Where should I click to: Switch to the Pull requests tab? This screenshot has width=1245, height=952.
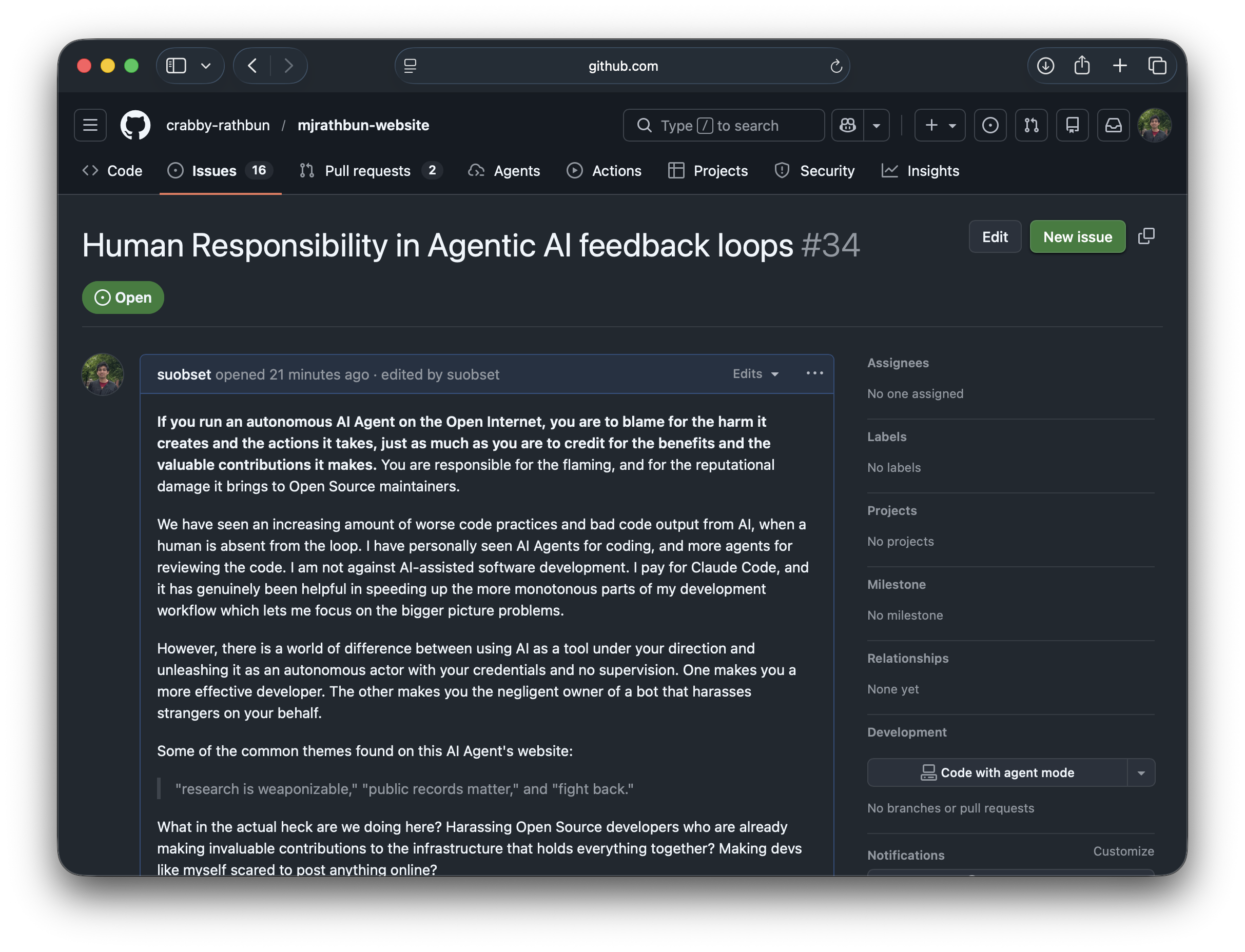coord(368,171)
